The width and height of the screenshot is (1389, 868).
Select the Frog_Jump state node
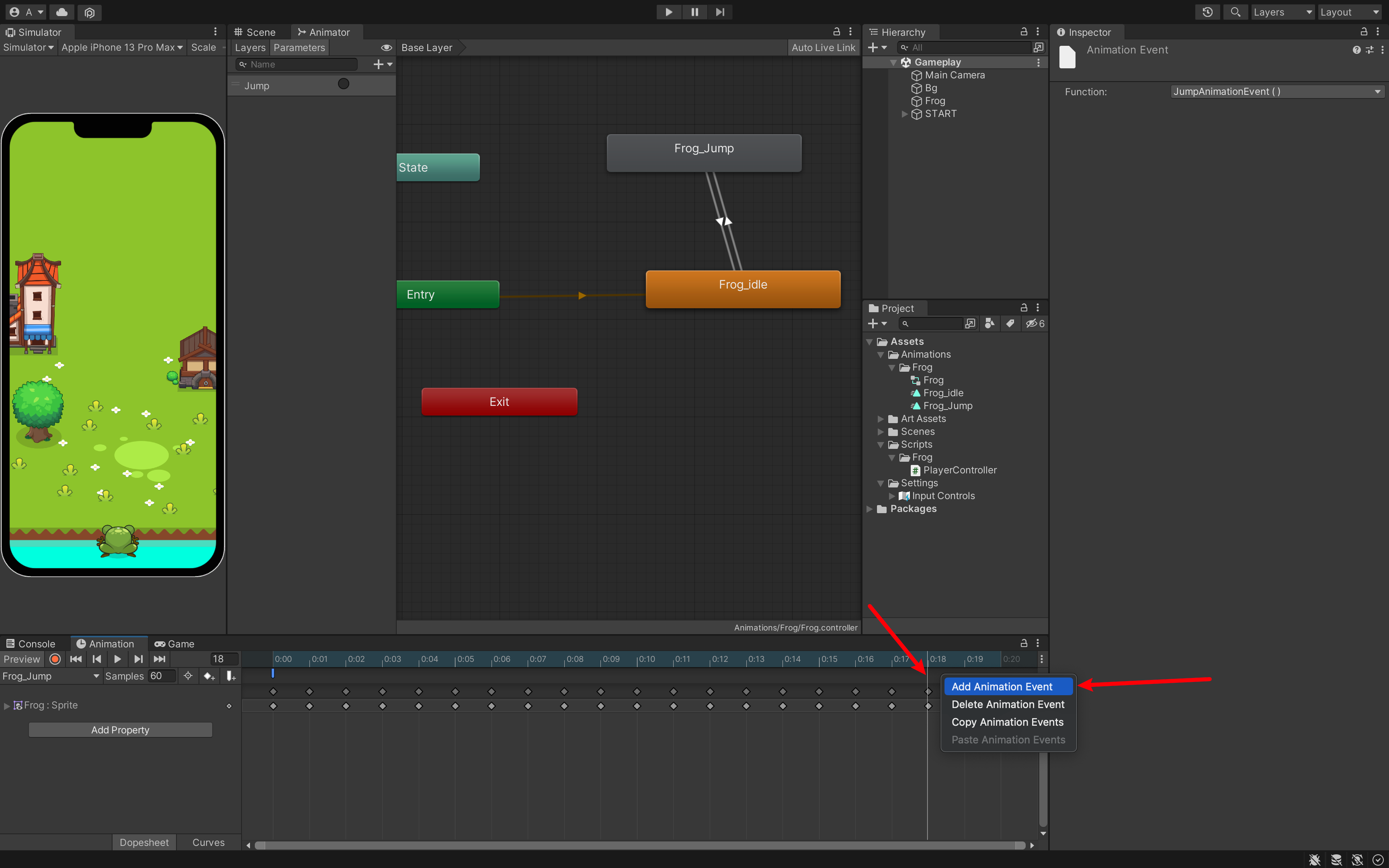coord(704,153)
